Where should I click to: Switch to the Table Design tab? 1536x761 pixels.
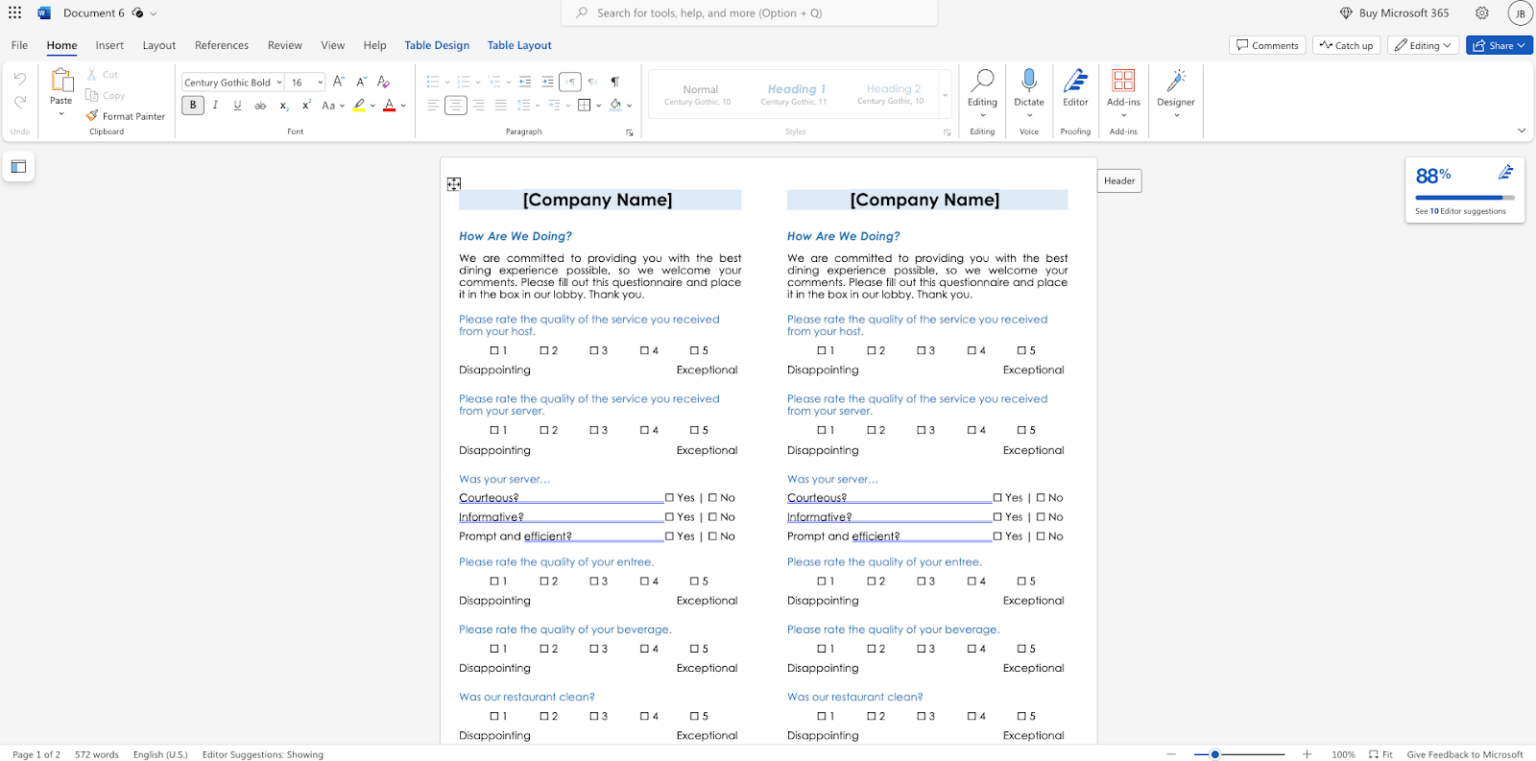tap(436, 45)
